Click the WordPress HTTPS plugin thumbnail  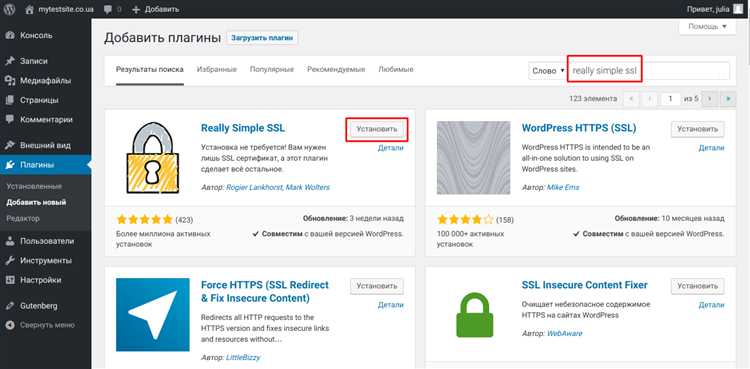coord(474,157)
